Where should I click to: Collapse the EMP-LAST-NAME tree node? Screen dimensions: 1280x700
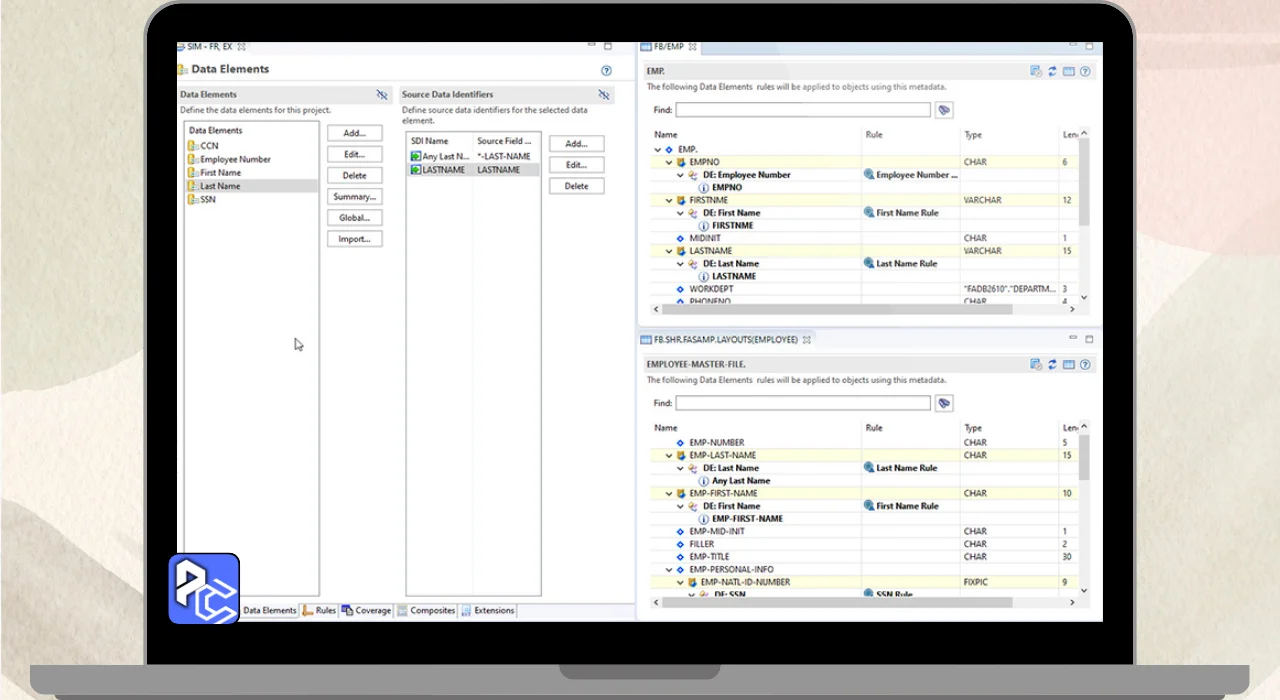[669, 456]
